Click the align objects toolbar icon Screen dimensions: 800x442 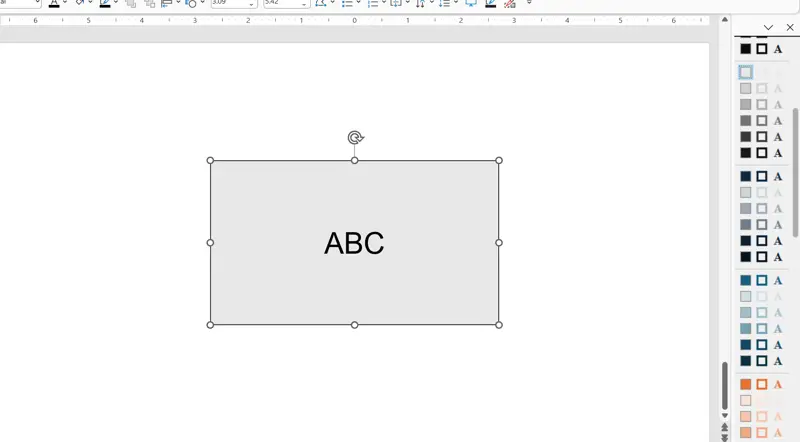pyautogui.click(x=166, y=4)
